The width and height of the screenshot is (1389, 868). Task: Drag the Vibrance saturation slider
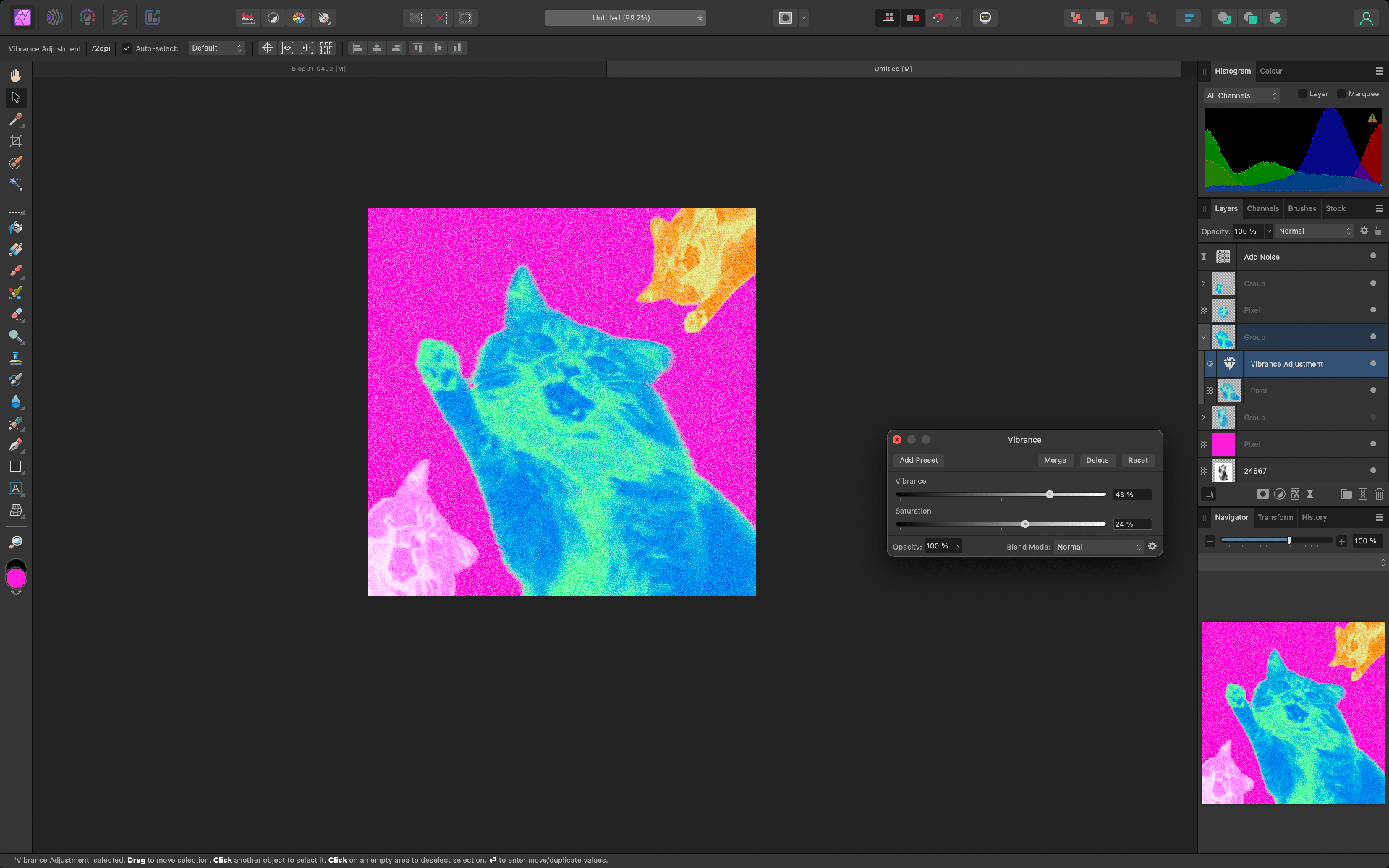[1025, 524]
